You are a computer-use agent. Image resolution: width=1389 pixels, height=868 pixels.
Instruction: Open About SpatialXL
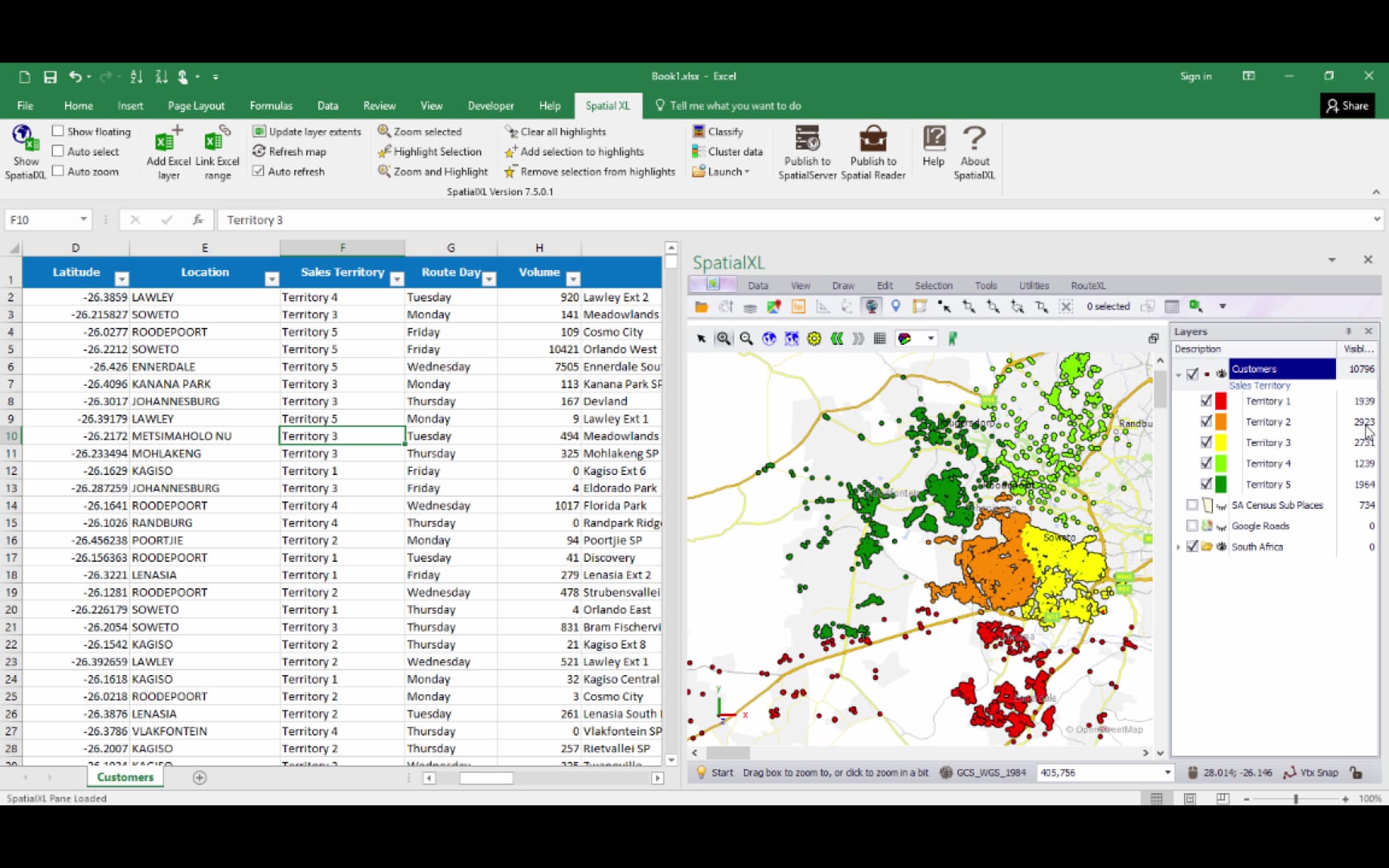pos(974,152)
